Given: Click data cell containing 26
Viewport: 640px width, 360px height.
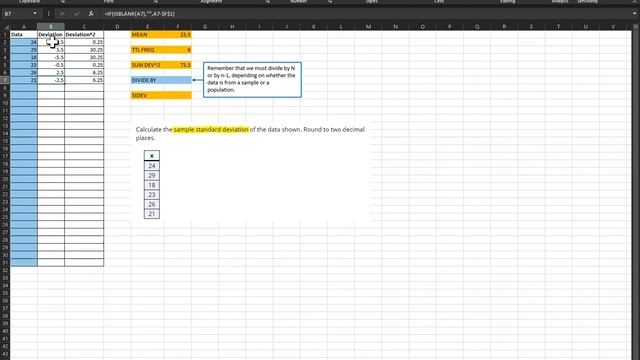Looking at the screenshot, I should tap(24, 72).
